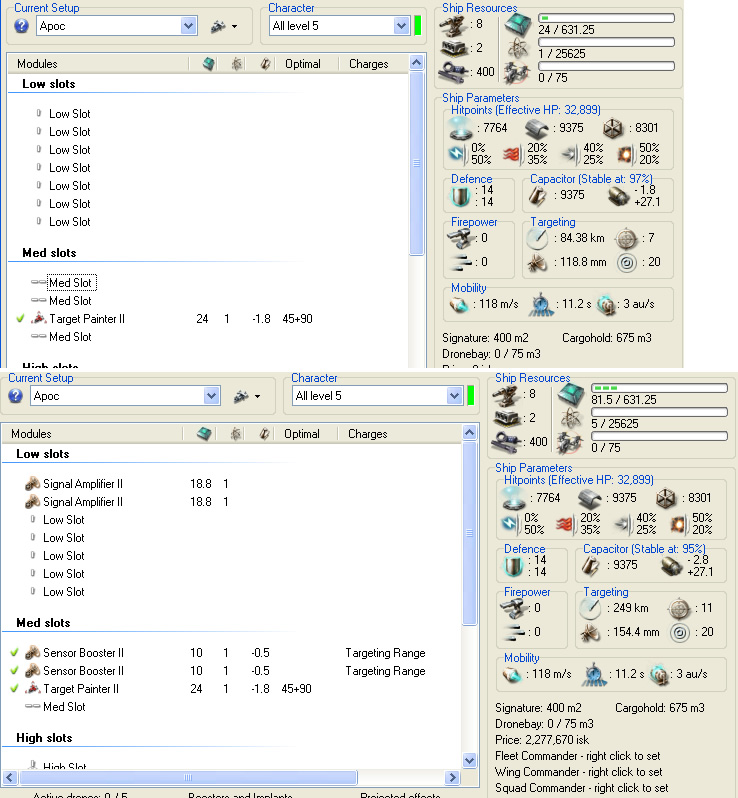Click turret Firepower icon in lower window

coord(513,608)
